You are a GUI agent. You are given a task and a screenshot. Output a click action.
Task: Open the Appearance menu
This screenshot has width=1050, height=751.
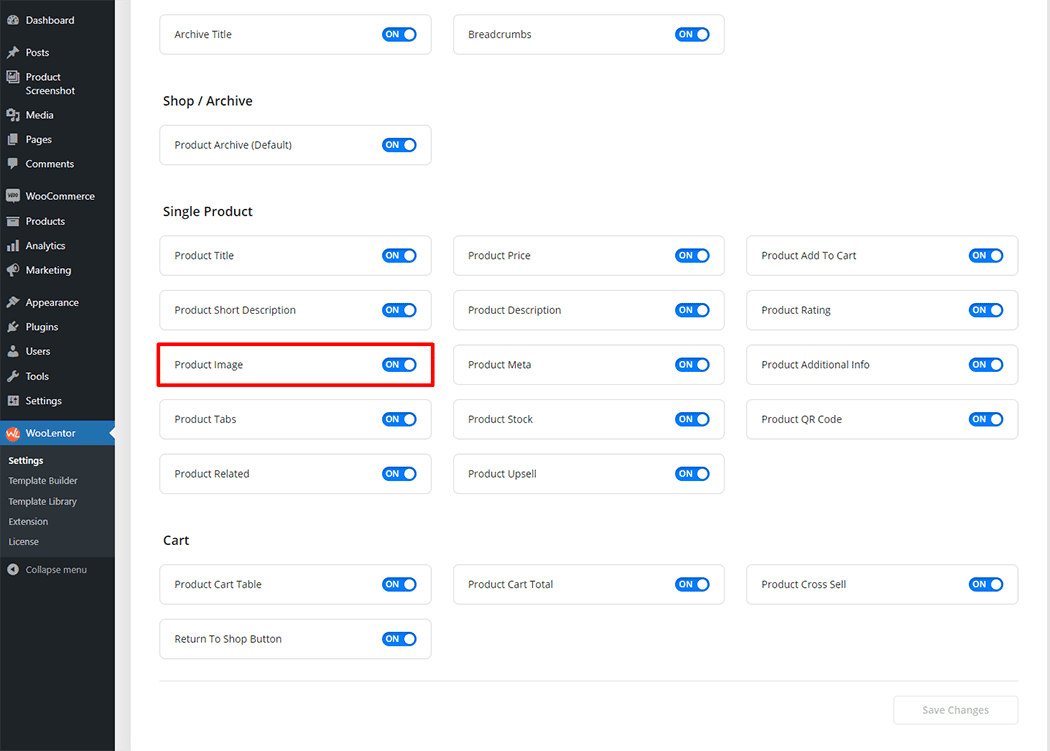coord(52,302)
